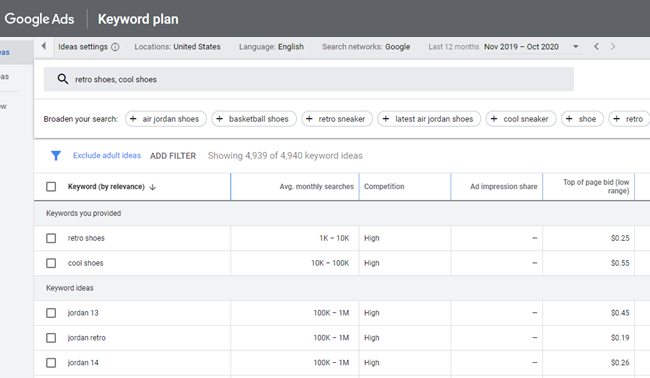
Task: Go to next date range arrow
Action: (x=613, y=46)
